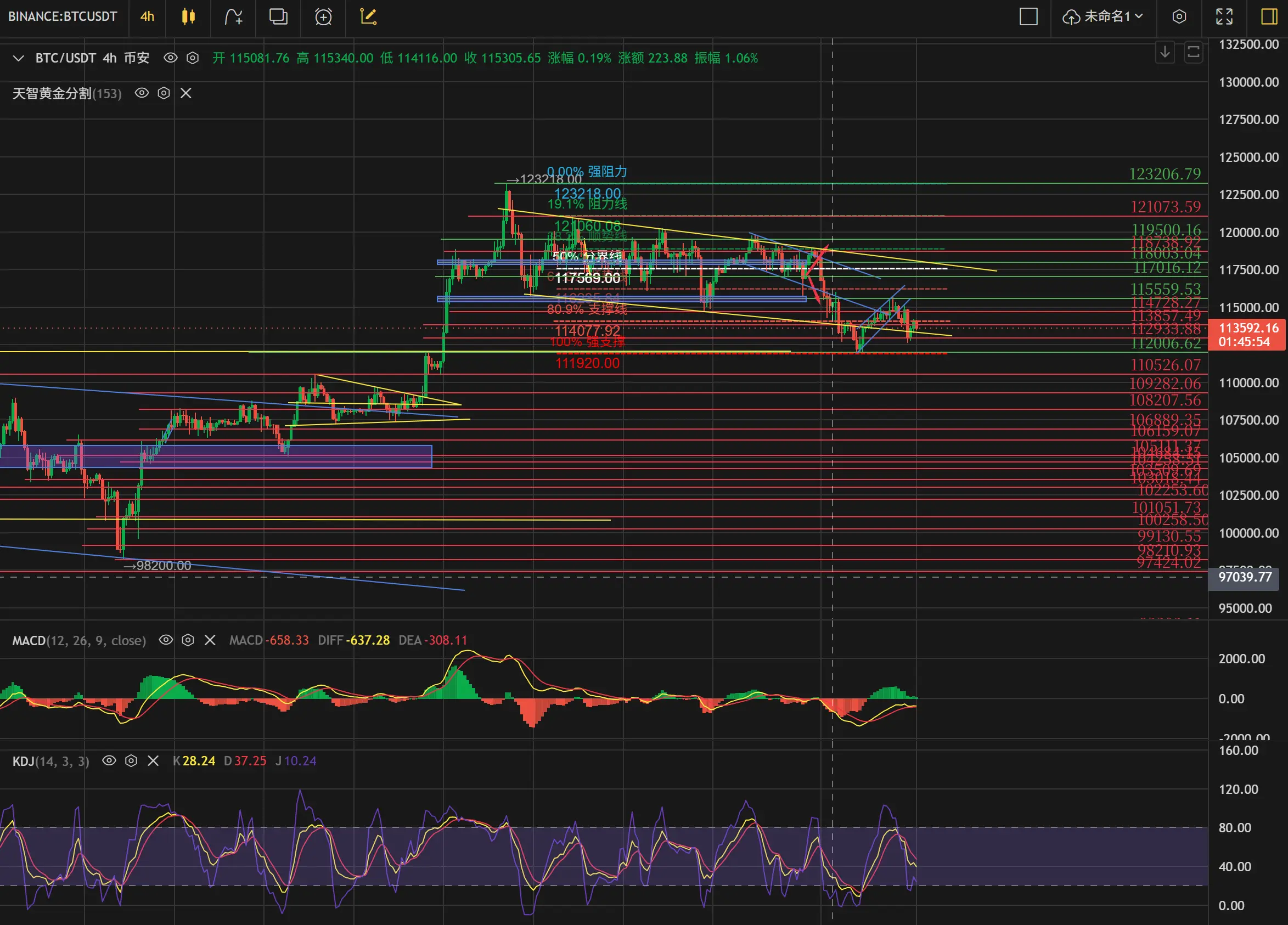Open settings for BTC/USDT main series

click(193, 58)
